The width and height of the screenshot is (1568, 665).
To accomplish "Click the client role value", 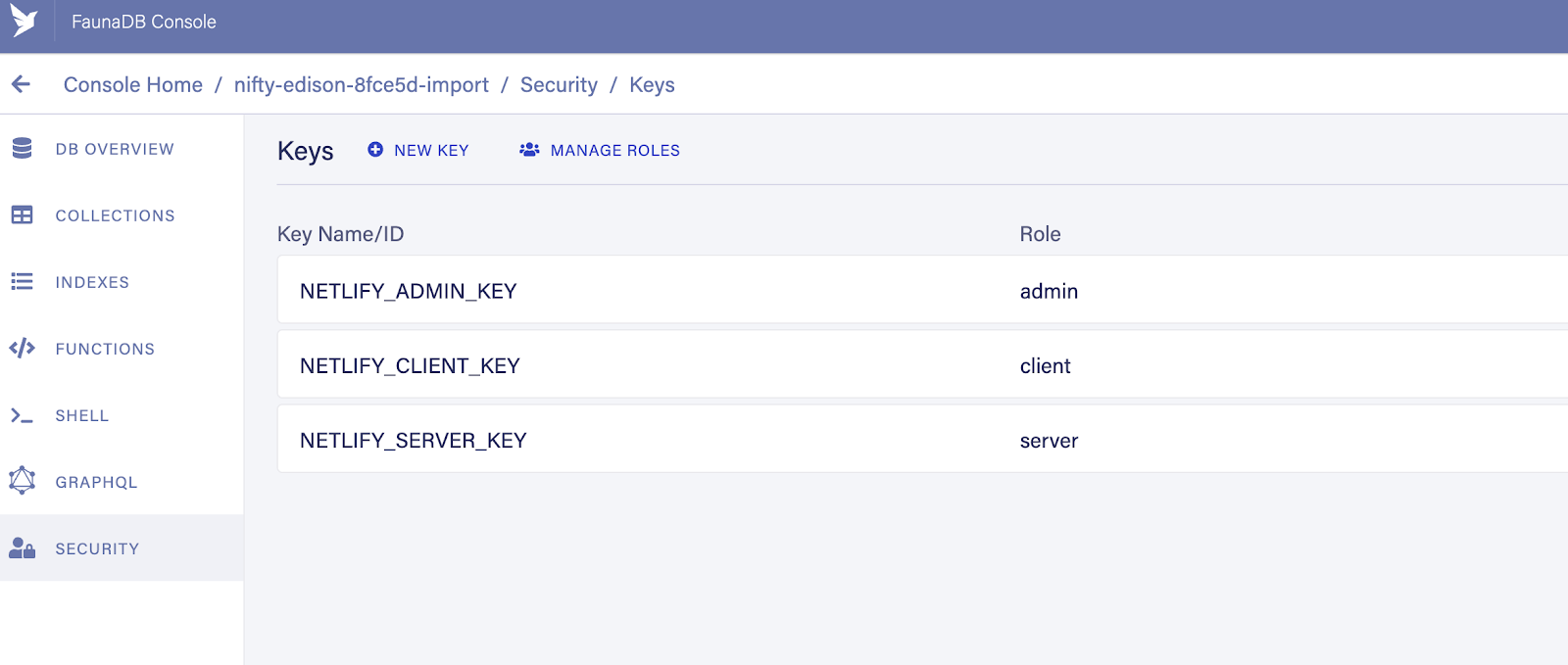I will click(1045, 365).
